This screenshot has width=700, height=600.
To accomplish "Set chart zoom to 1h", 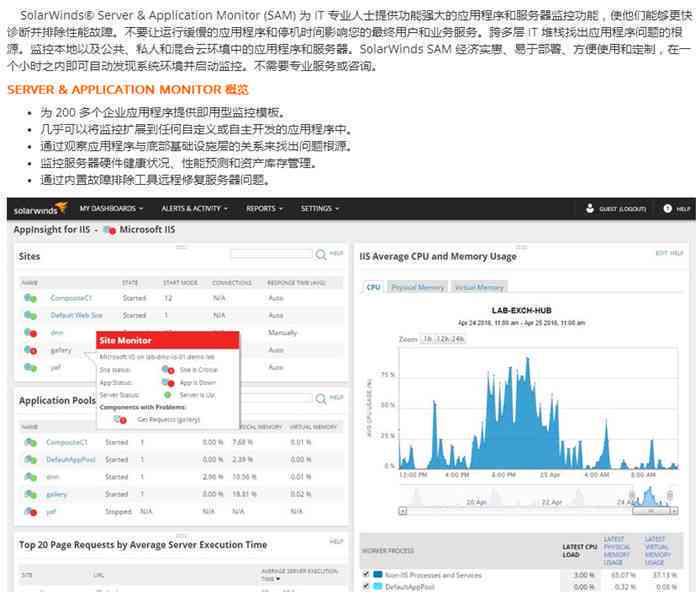I will (428, 340).
